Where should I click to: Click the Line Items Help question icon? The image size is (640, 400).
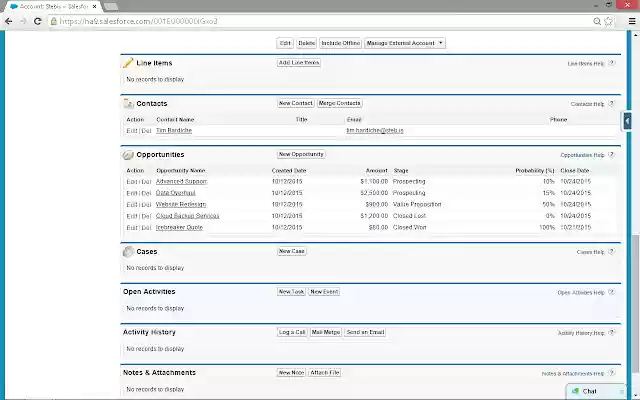coord(611,63)
